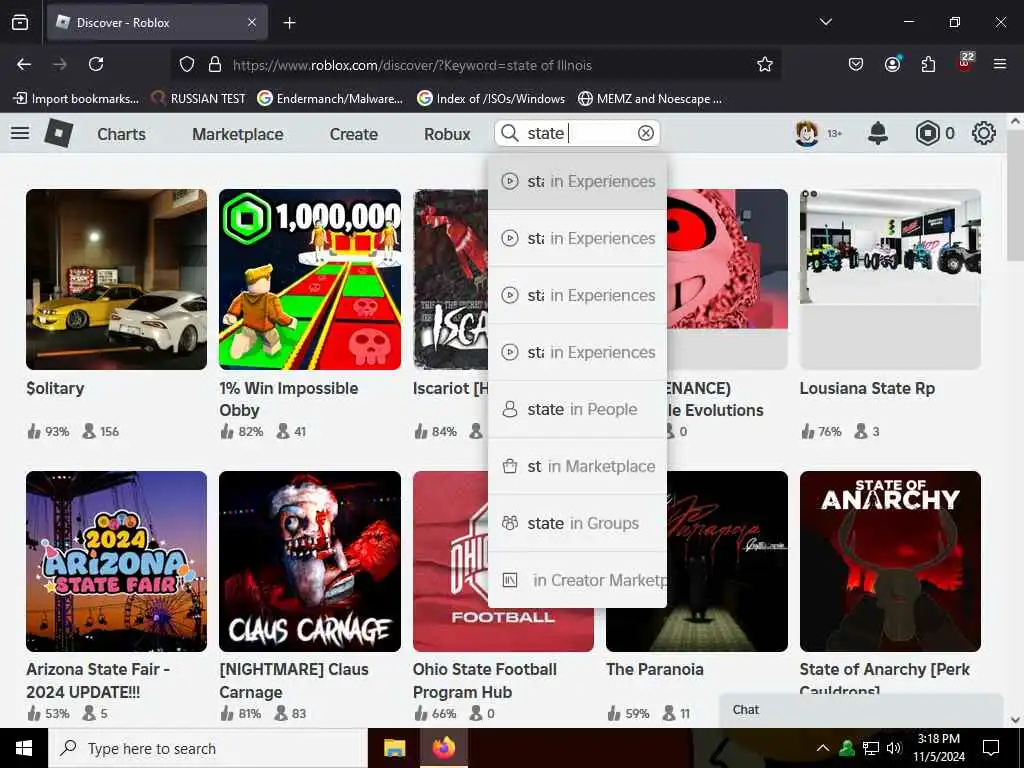Viewport: 1024px width, 768px height.
Task: Open the State of Anarchy thumbnail
Action: tap(890, 561)
